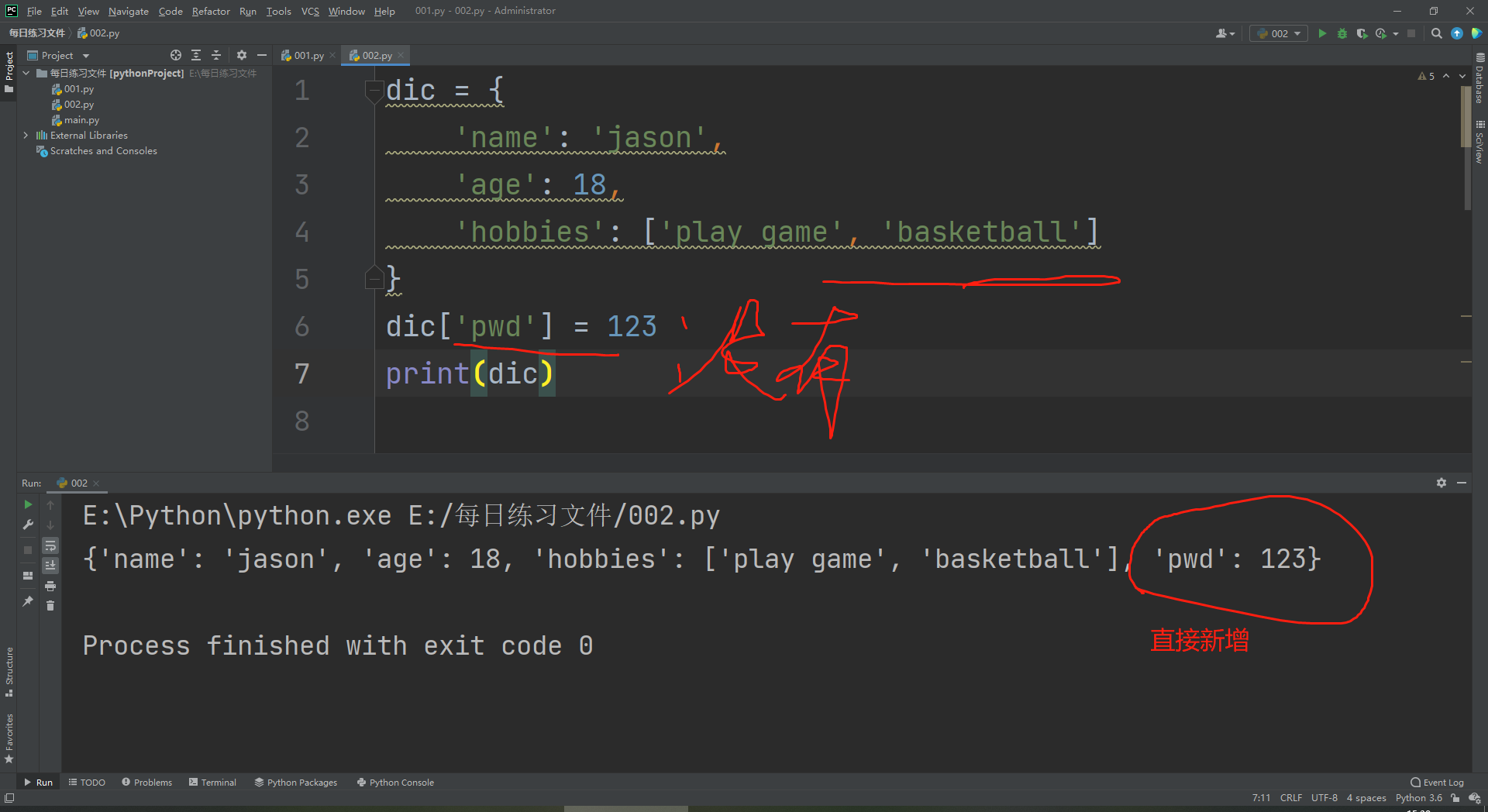Open the Python Packages tool window
Screen dimensions: 1488x812
(x=296, y=783)
